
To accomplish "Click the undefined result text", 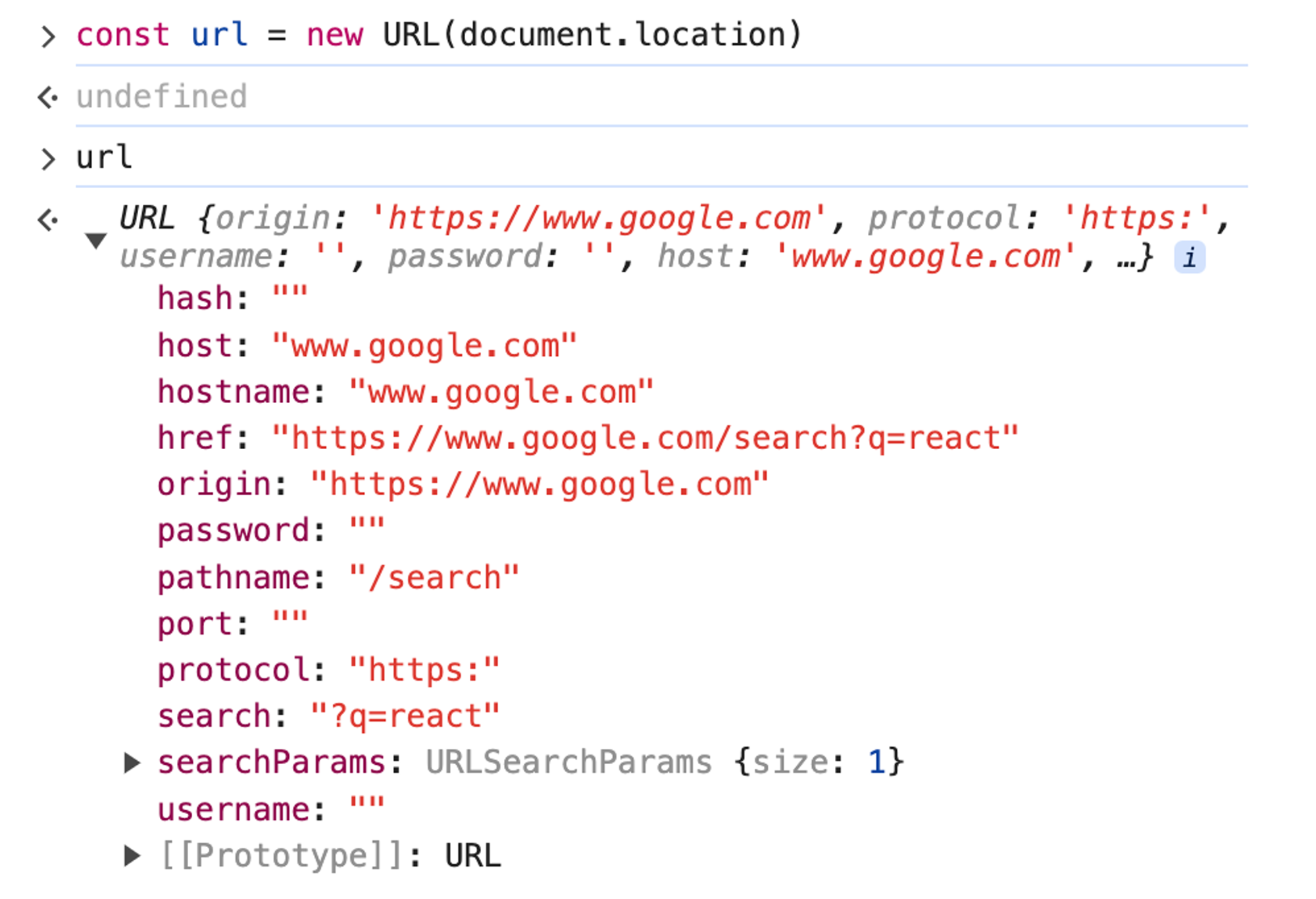I will 162,97.
